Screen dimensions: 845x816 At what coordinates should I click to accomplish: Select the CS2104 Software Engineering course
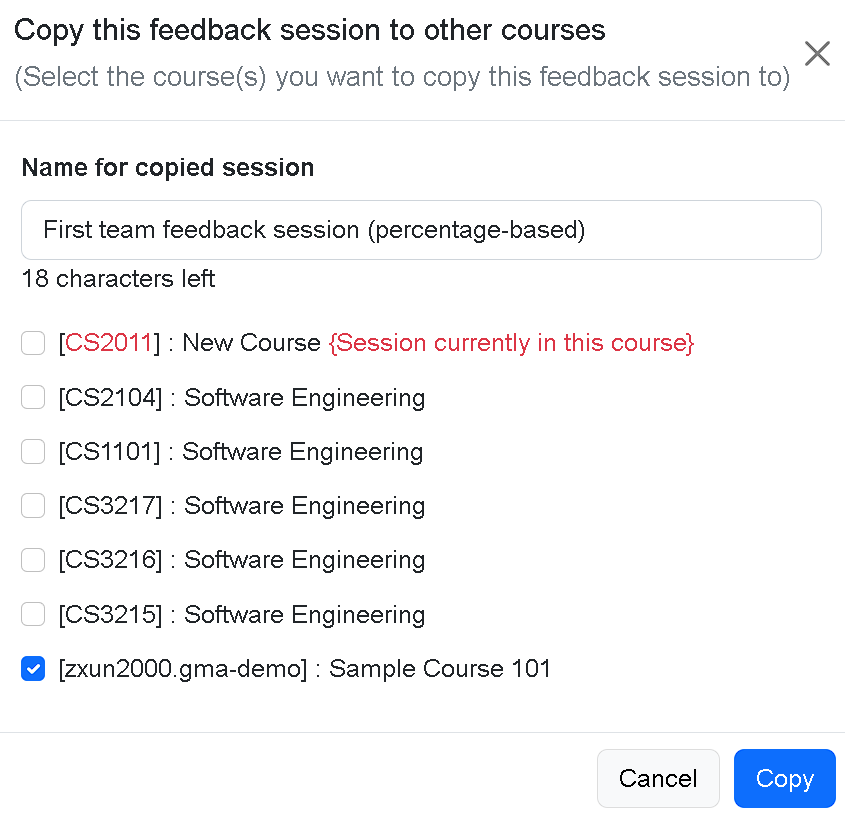(x=33, y=397)
